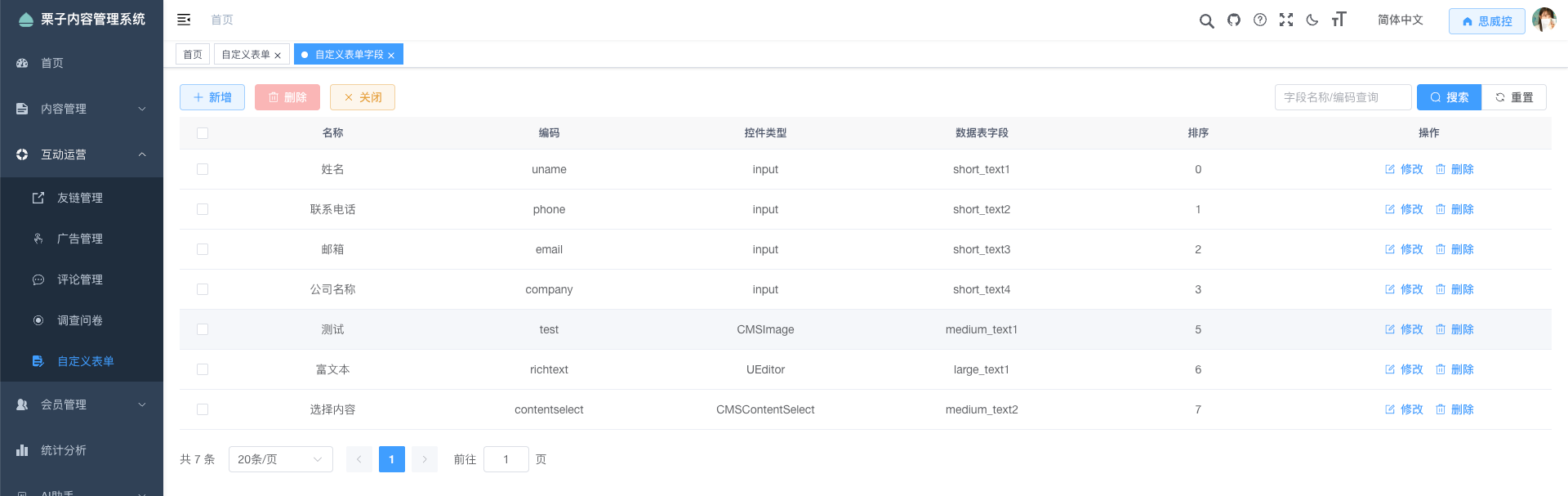Click the 关闭 button
Screen dimensions: 1568x496
363,97
